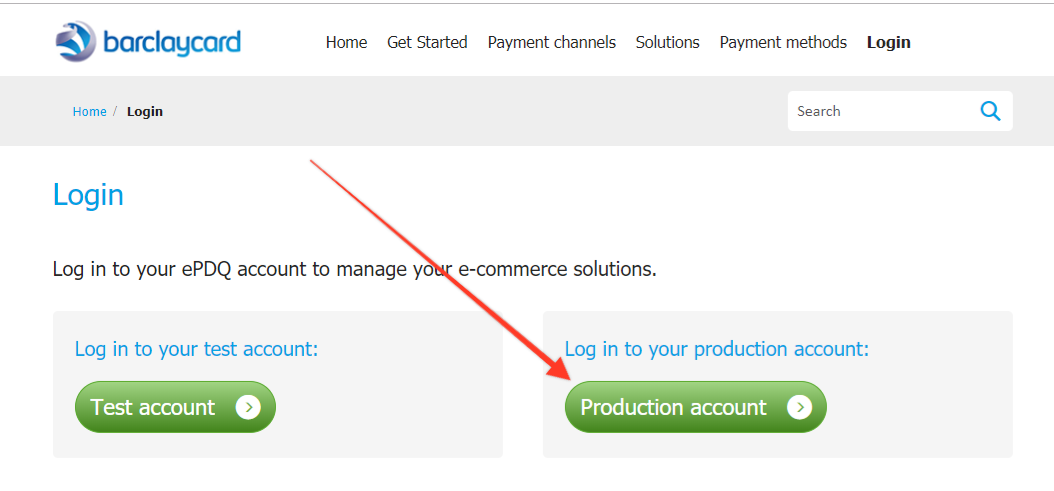Viewport: 1054px width, 491px height.
Task: Click the blue Login page heading
Action: click(x=88, y=196)
